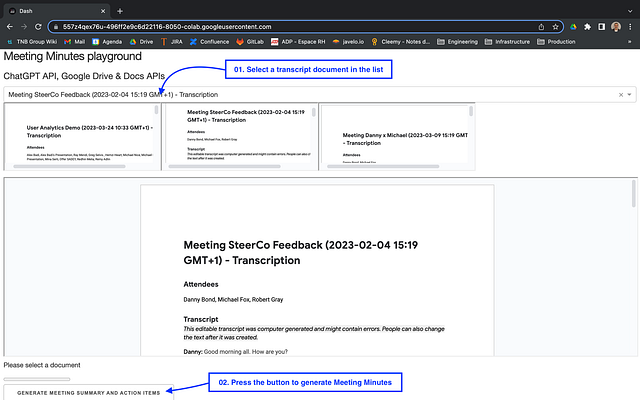This screenshot has height=400, width=640.
Task: Click vertical scrollbar of Danny x Michael preview
Action: (x=471, y=111)
